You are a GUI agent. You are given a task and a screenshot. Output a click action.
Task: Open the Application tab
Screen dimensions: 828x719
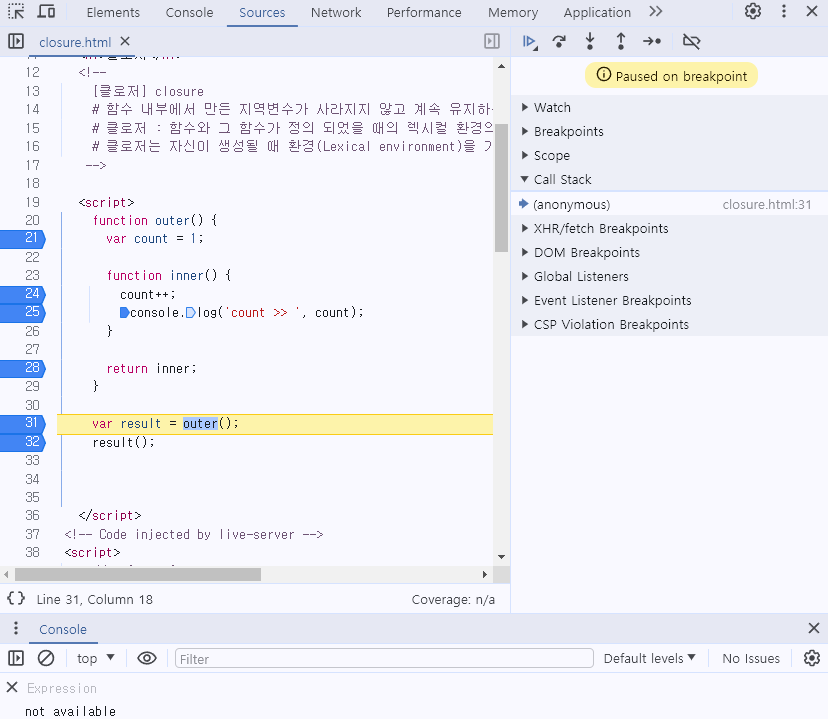[597, 12]
